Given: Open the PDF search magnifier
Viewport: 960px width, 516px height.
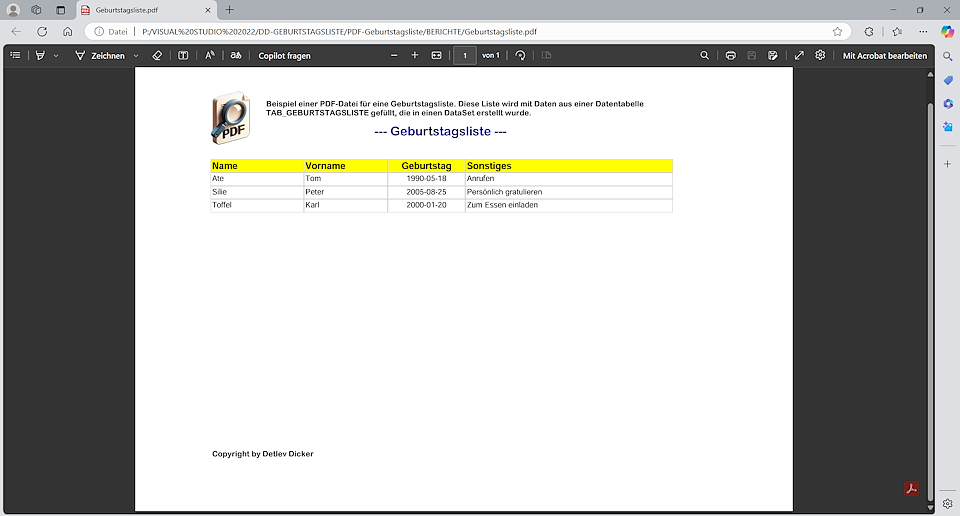Looking at the screenshot, I should (x=705, y=56).
